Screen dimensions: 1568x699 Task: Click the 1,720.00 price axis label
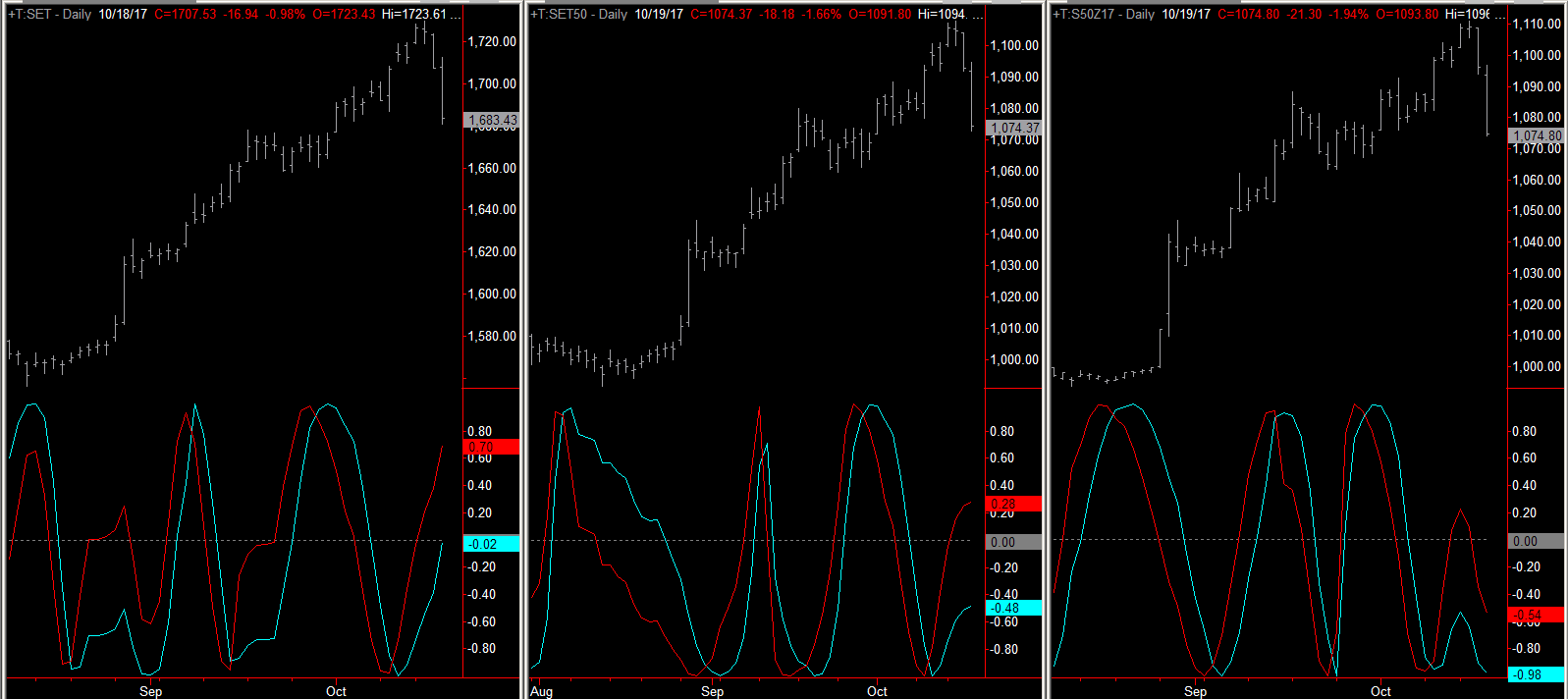click(492, 41)
